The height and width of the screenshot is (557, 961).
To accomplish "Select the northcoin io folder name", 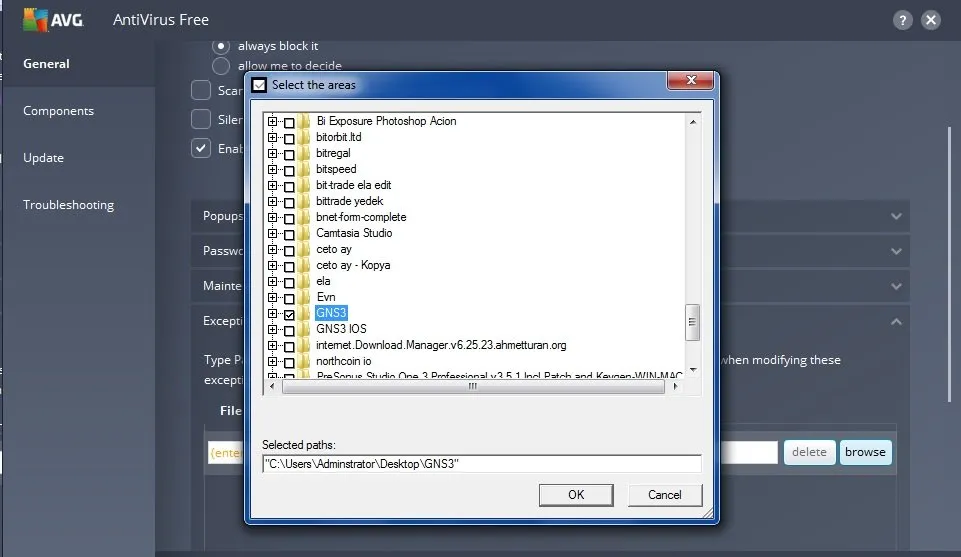I will coord(343,362).
